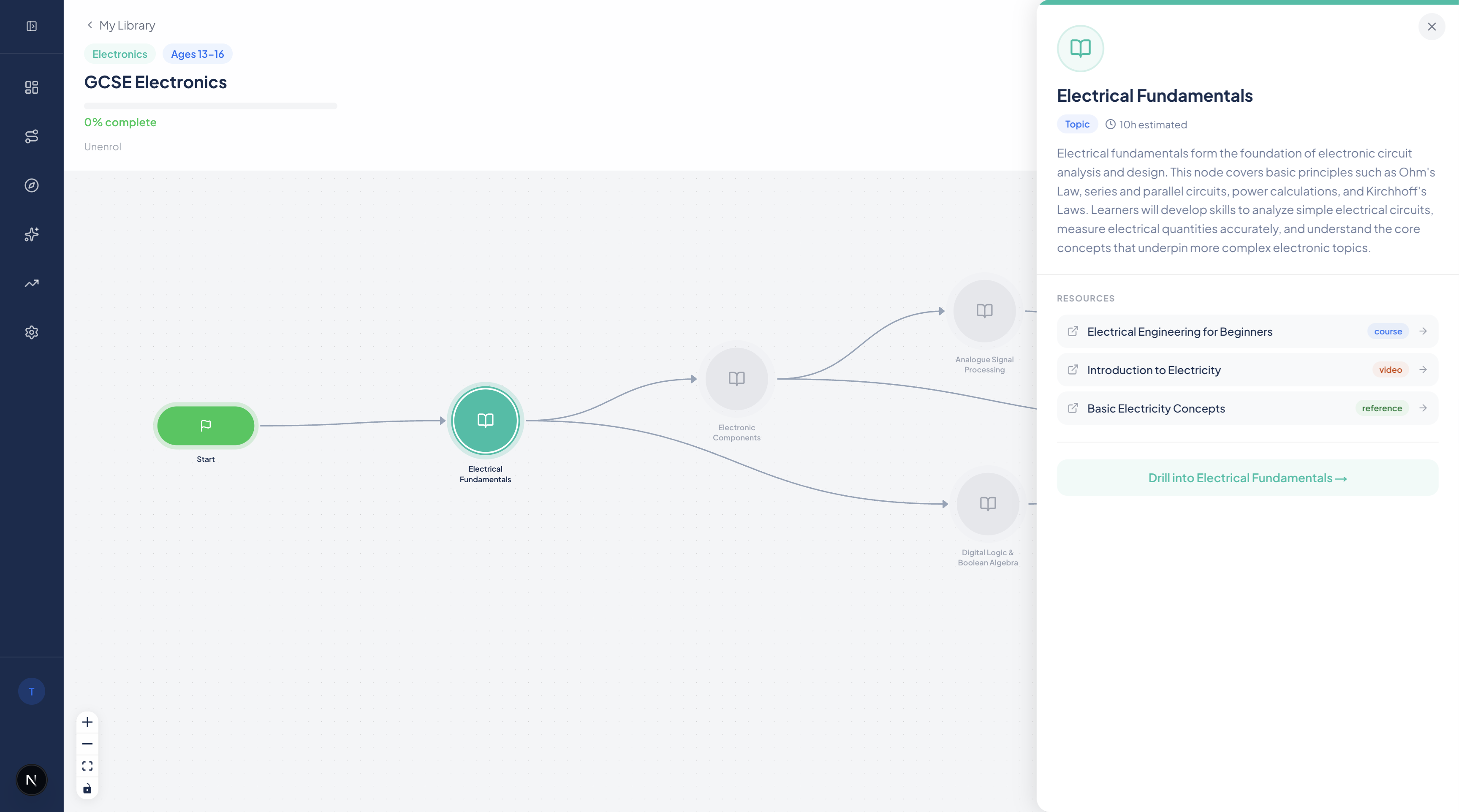Select the Electronic Components node

coord(736,379)
